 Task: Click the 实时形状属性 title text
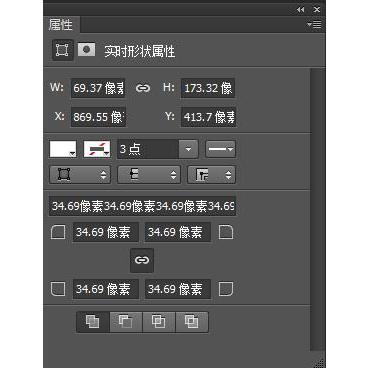[140, 51]
